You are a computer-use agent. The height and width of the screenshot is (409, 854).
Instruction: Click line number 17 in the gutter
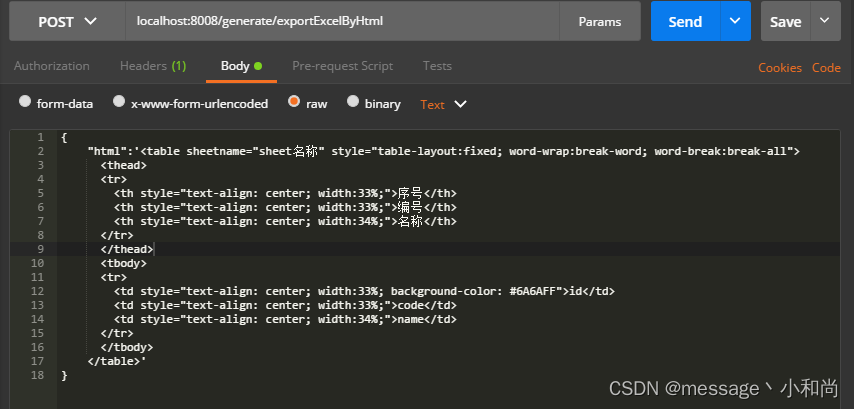[38, 361]
